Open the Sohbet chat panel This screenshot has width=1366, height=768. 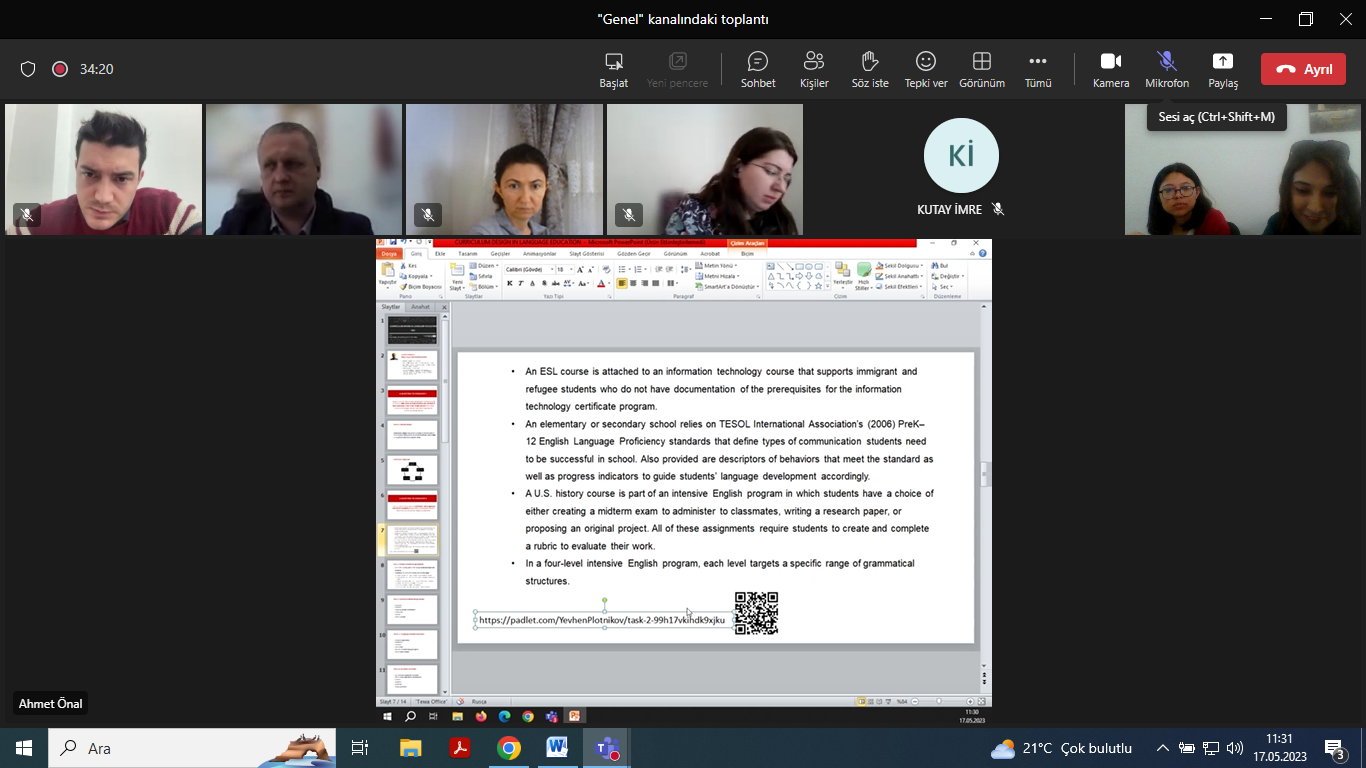(x=757, y=69)
